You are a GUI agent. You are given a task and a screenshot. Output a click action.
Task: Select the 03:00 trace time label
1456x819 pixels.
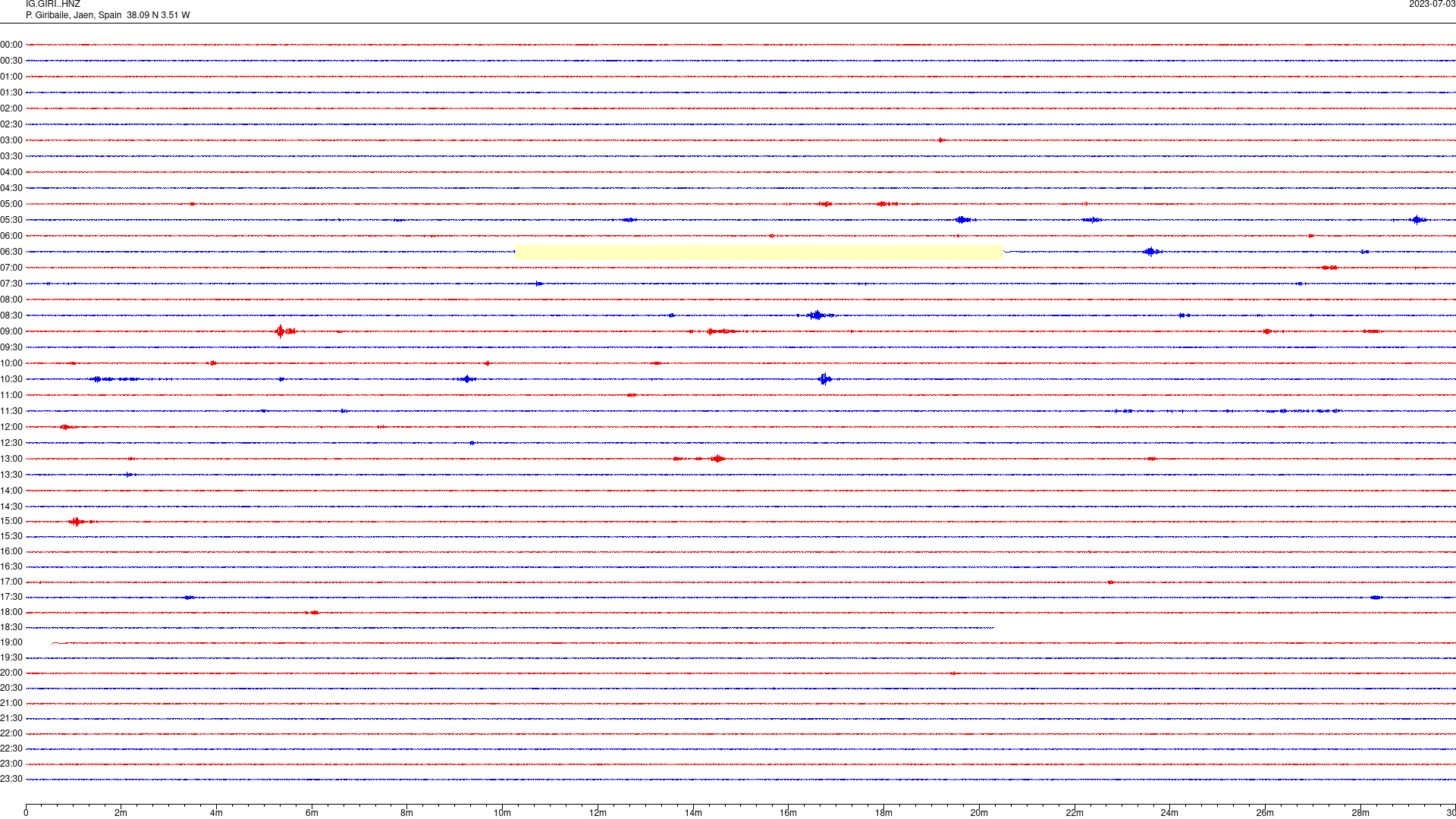11,140
